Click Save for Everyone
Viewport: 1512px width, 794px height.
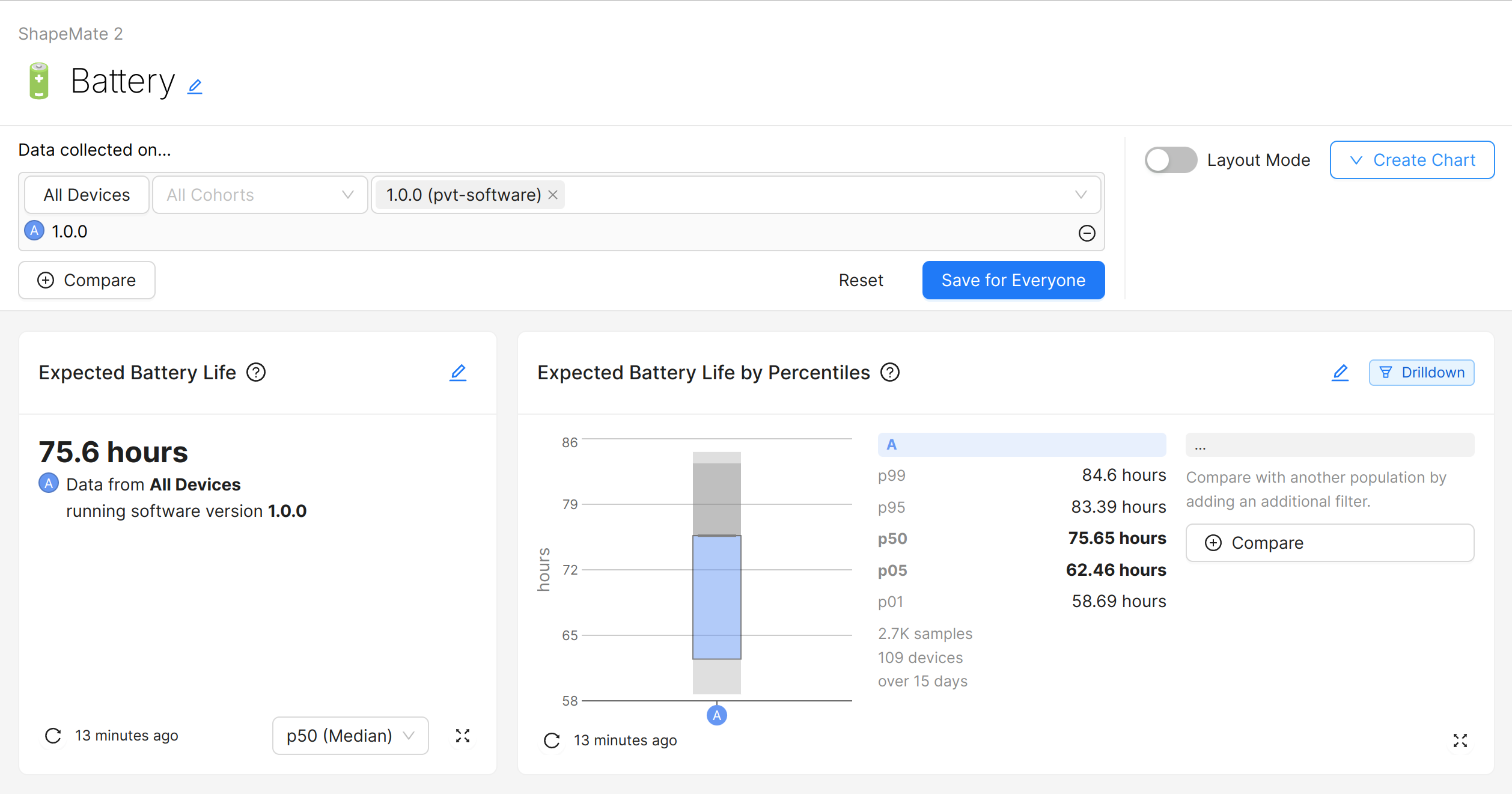click(x=1013, y=280)
